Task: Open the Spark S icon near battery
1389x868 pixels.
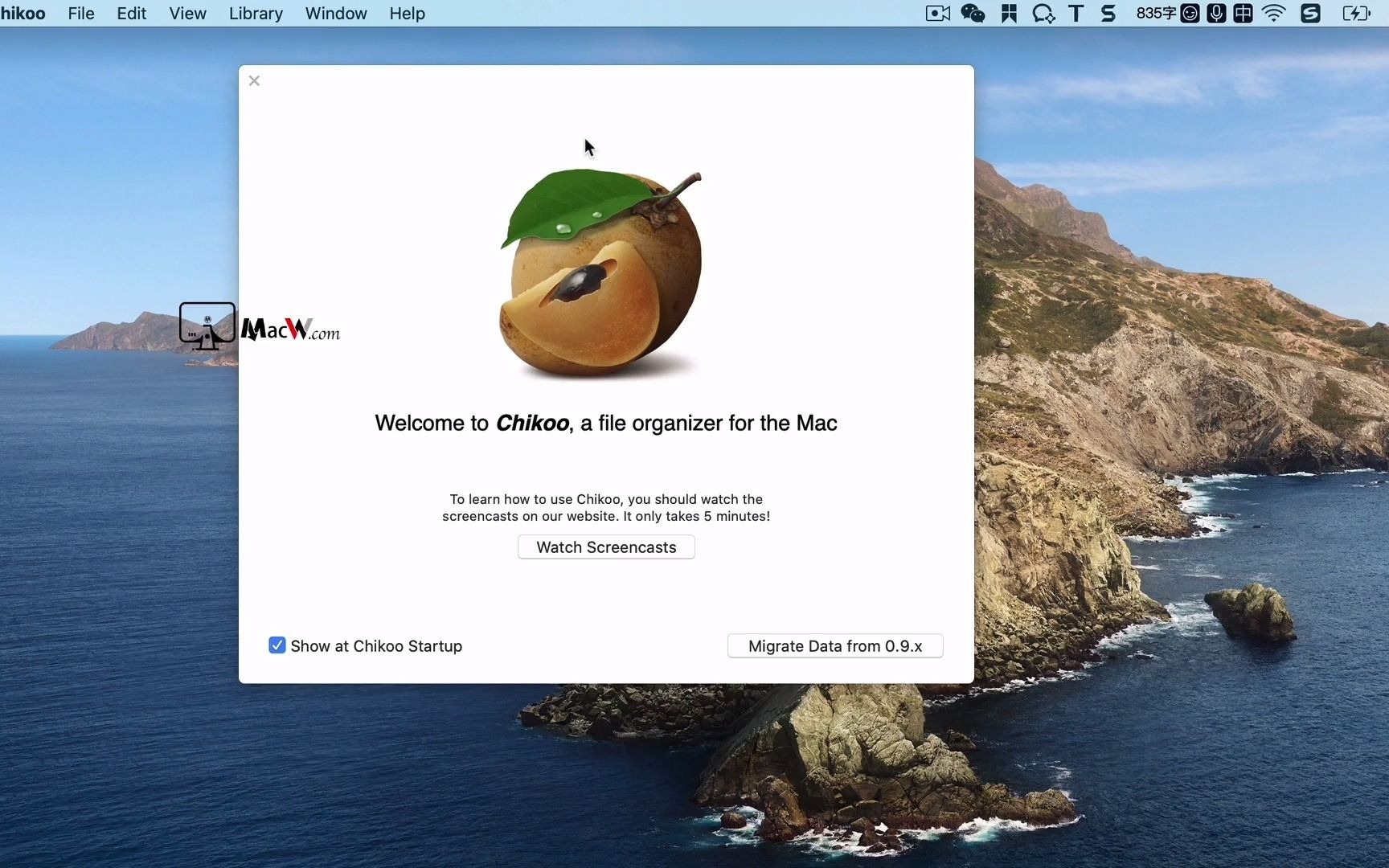Action: (1310, 14)
